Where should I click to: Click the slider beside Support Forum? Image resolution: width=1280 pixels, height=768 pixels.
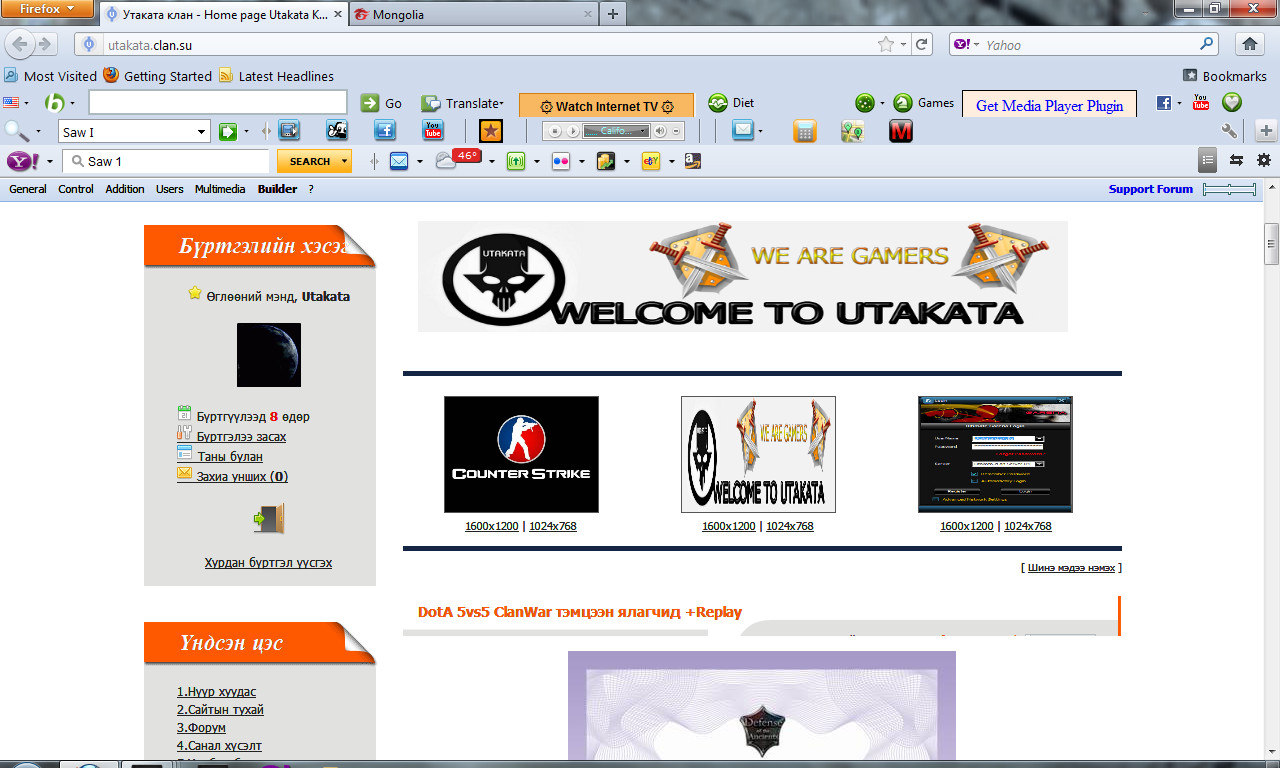click(x=1230, y=189)
